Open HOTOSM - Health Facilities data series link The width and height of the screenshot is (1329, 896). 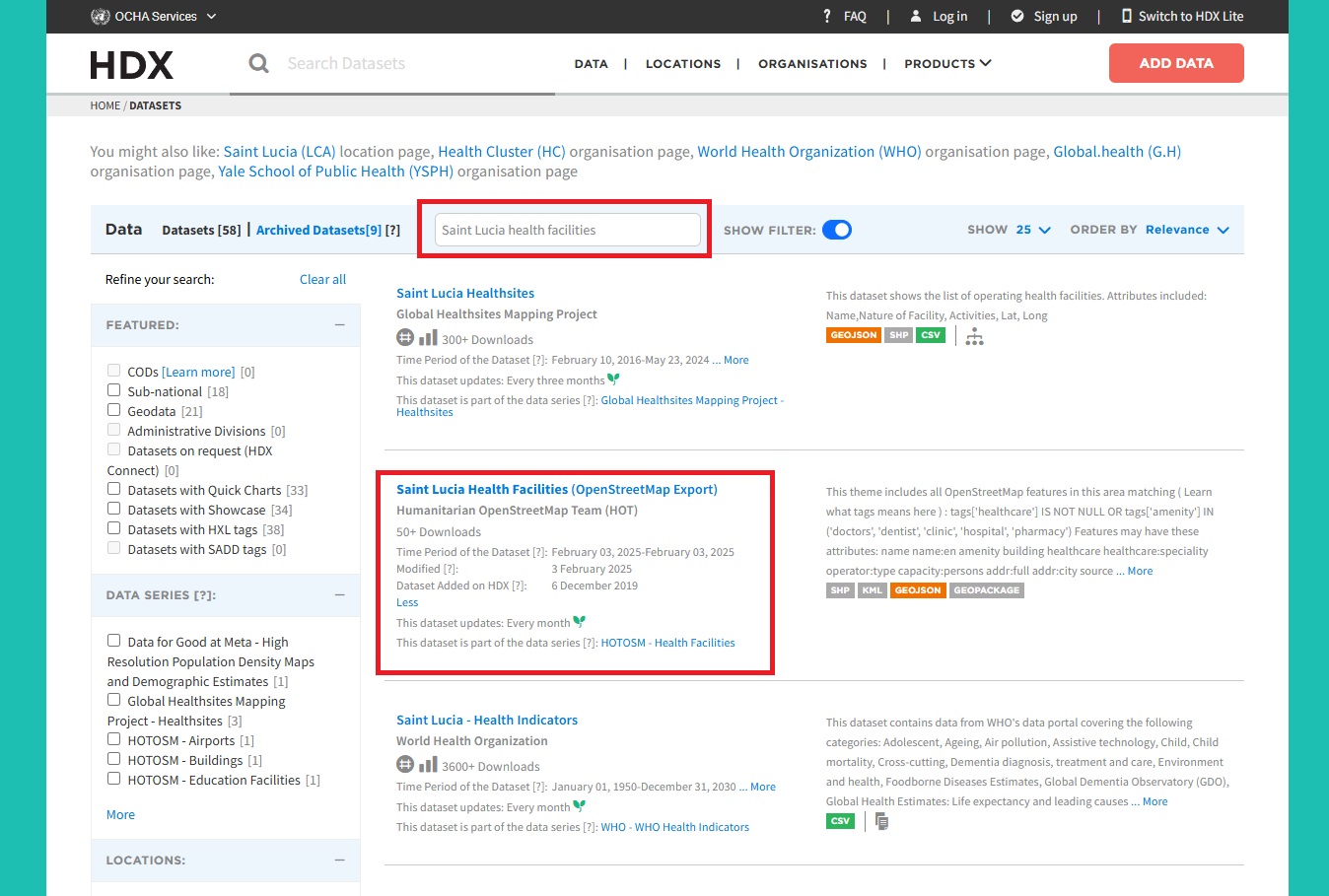[667, 643]
